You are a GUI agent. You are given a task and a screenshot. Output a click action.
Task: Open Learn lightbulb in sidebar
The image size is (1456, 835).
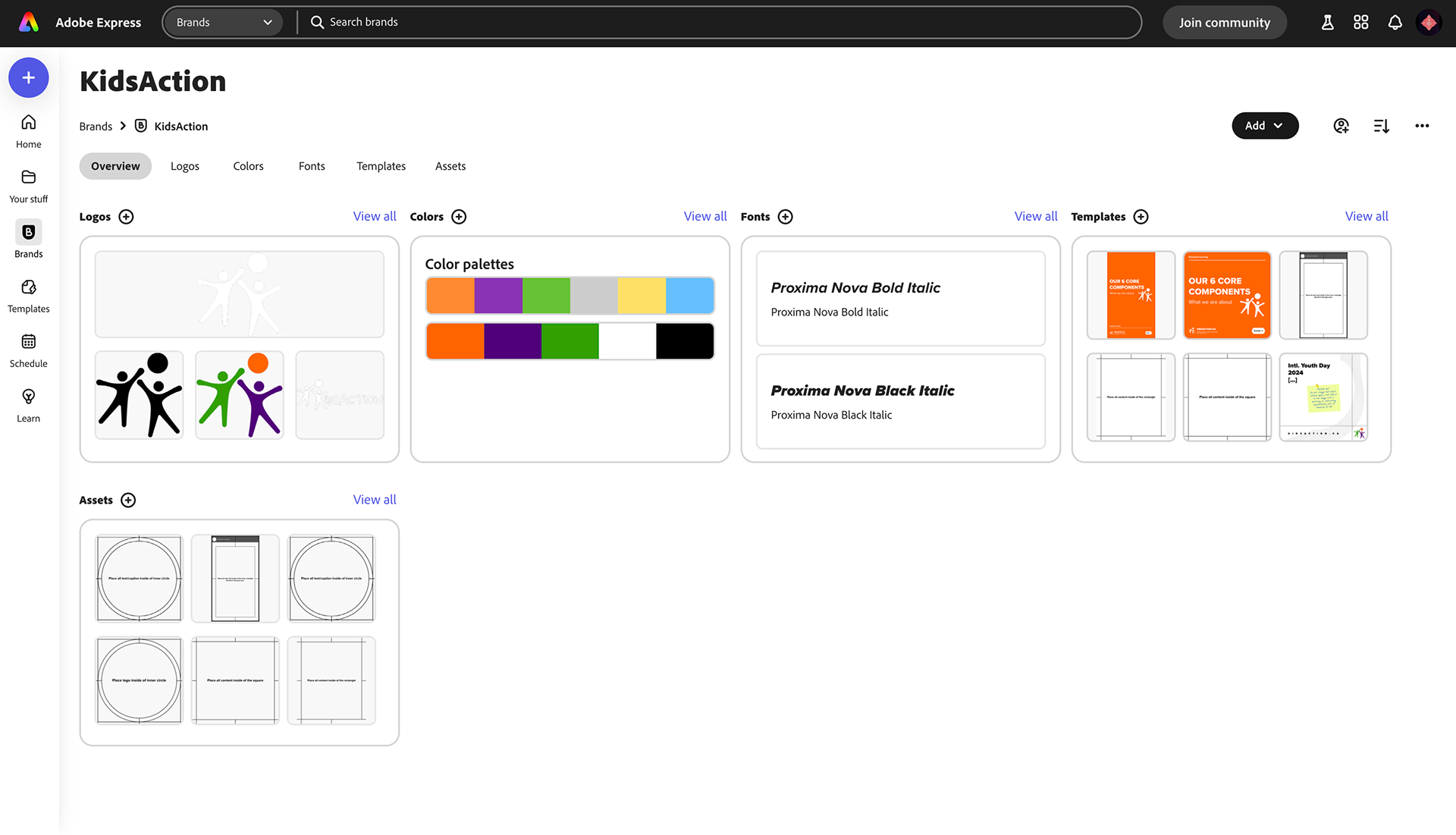(29, 406)
